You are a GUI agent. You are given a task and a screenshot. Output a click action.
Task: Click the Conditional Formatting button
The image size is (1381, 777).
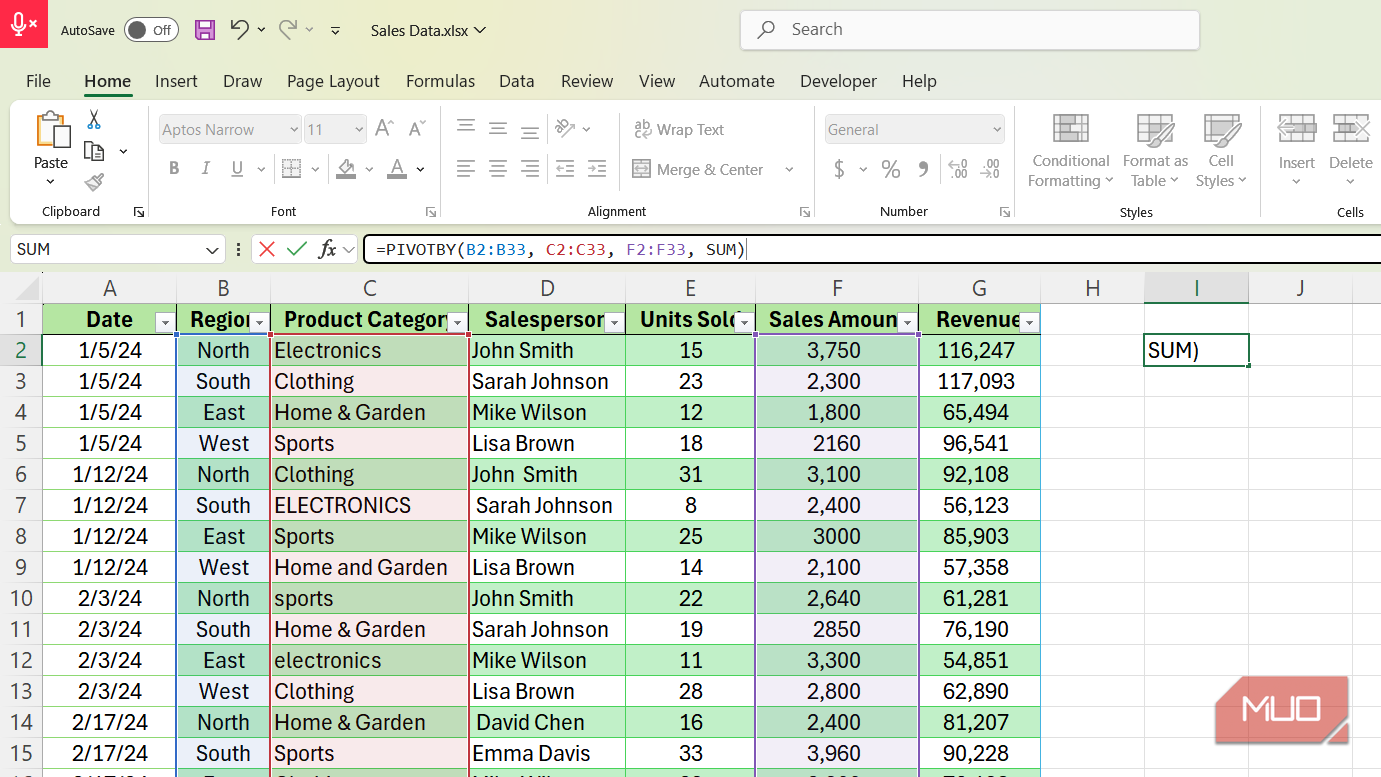[x=1071, y=150]
